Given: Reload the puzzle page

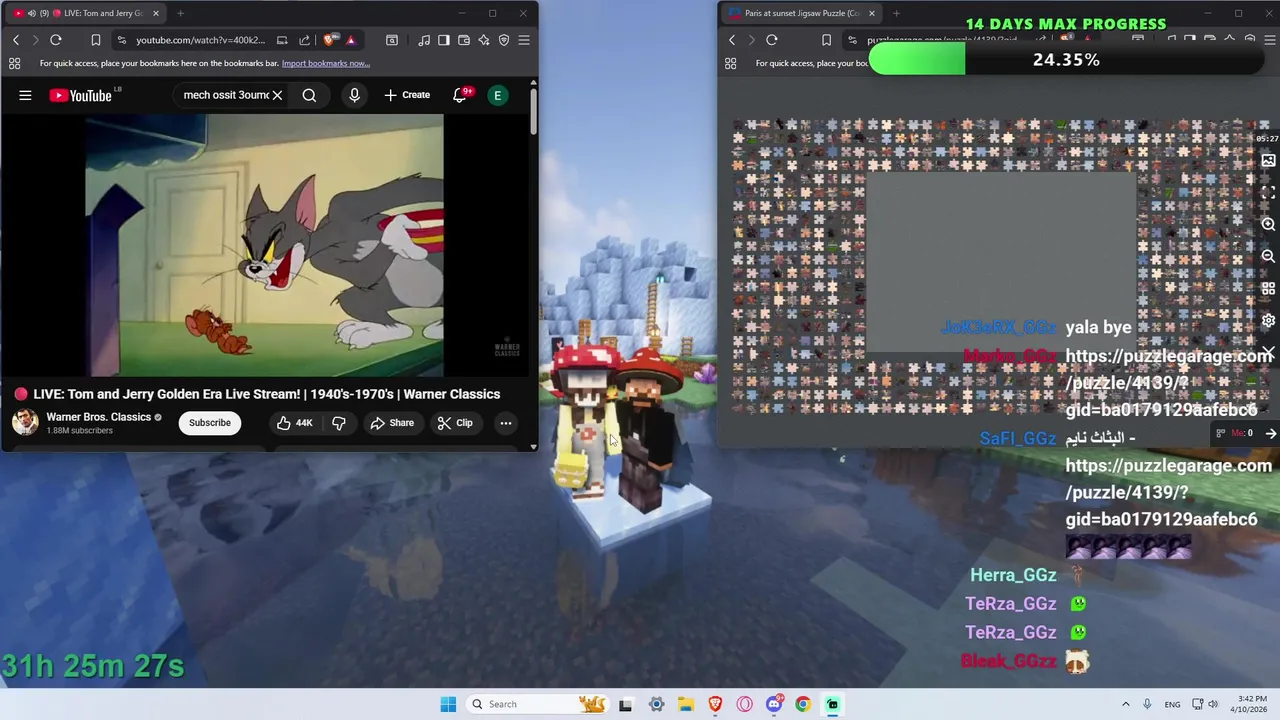Looking at the screenshot, I should (x=772, y=40).
